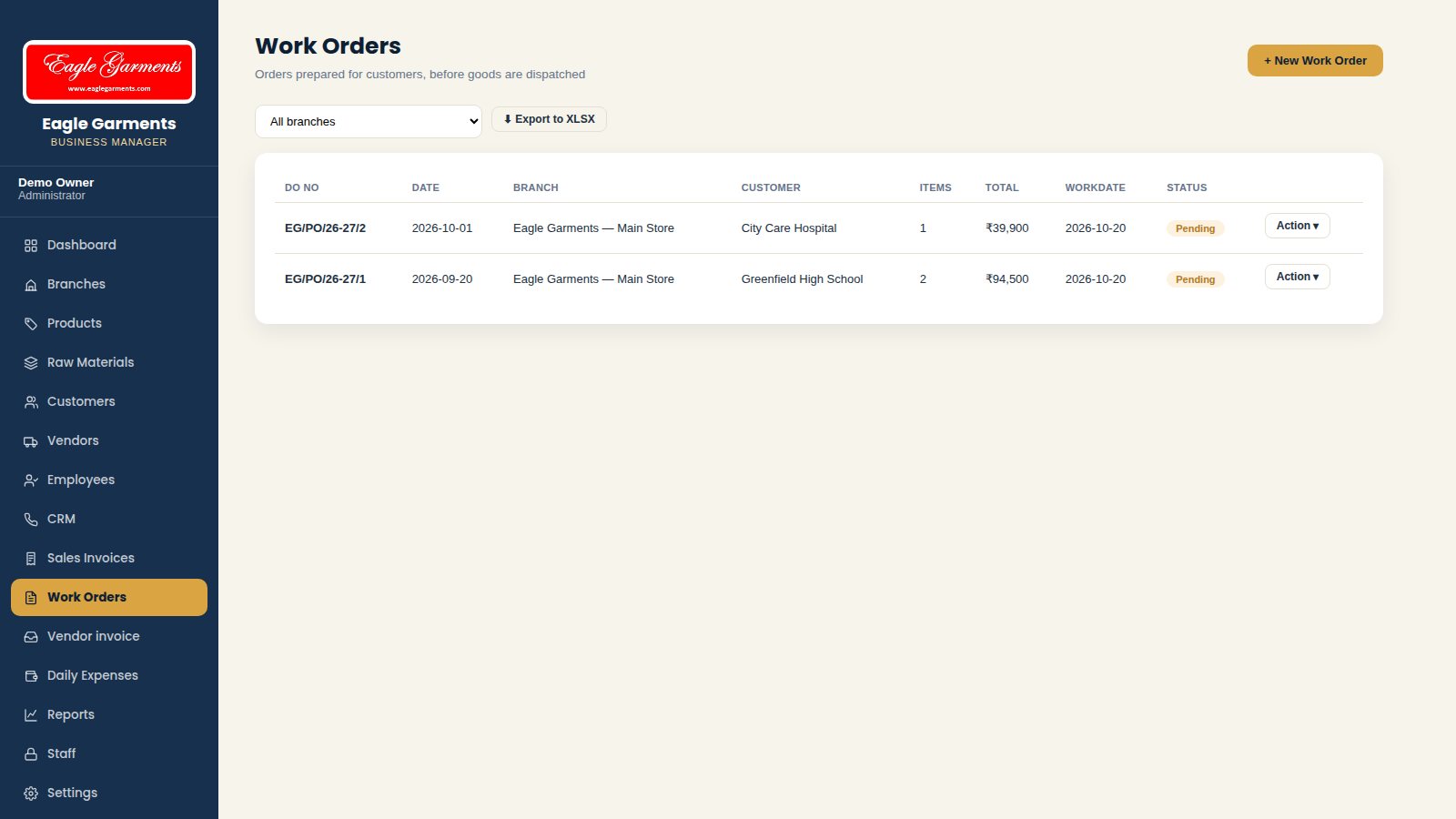The width and height of the screenshot is (1456, 819).
Task: Go to the Customers menu label
Action: [81, 401]
